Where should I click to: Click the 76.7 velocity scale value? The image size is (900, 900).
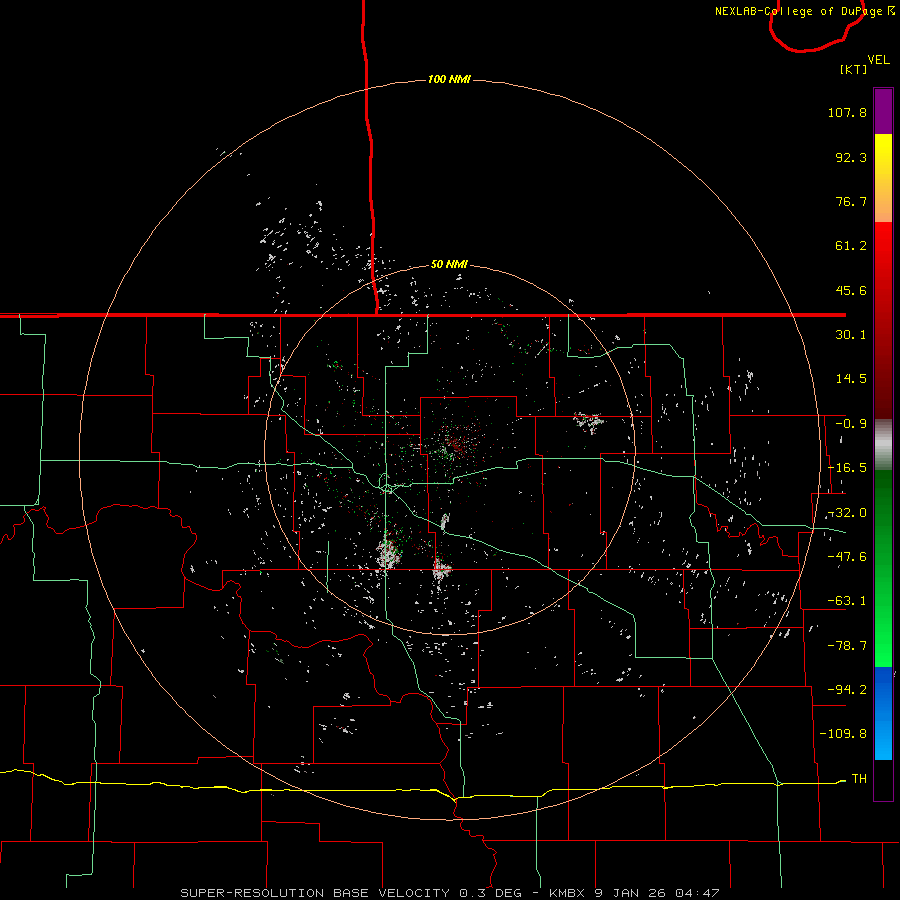tap(851, 201)
